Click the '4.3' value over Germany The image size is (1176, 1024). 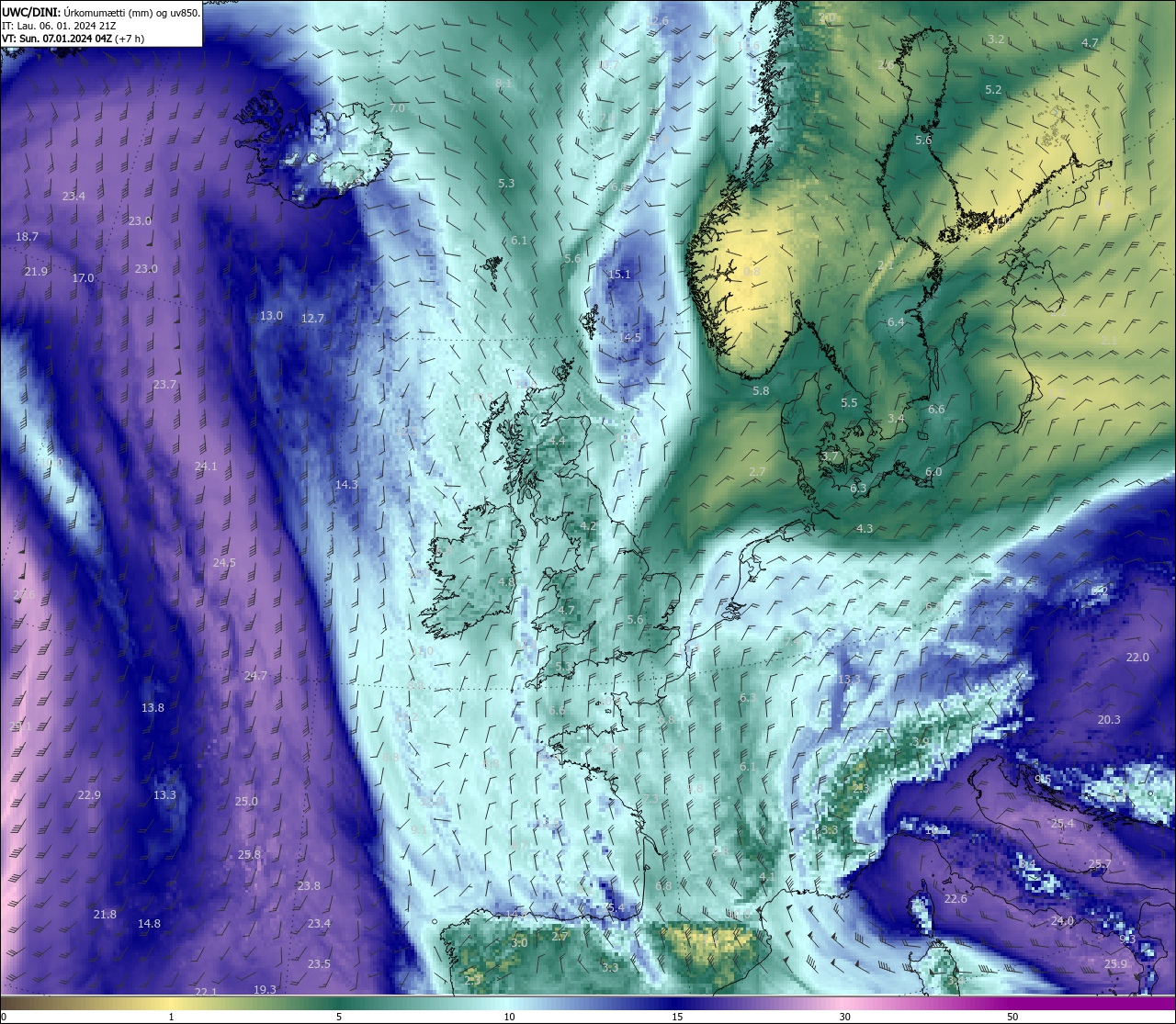coord(865,529)
